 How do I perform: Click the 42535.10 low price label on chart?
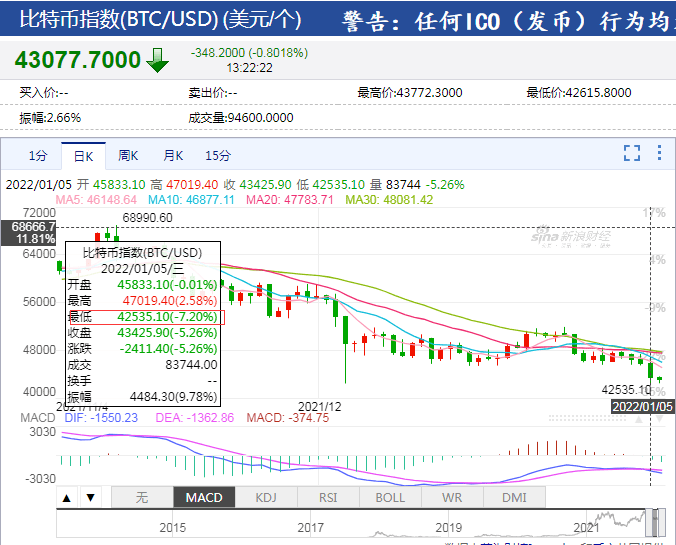pos(626,390)
